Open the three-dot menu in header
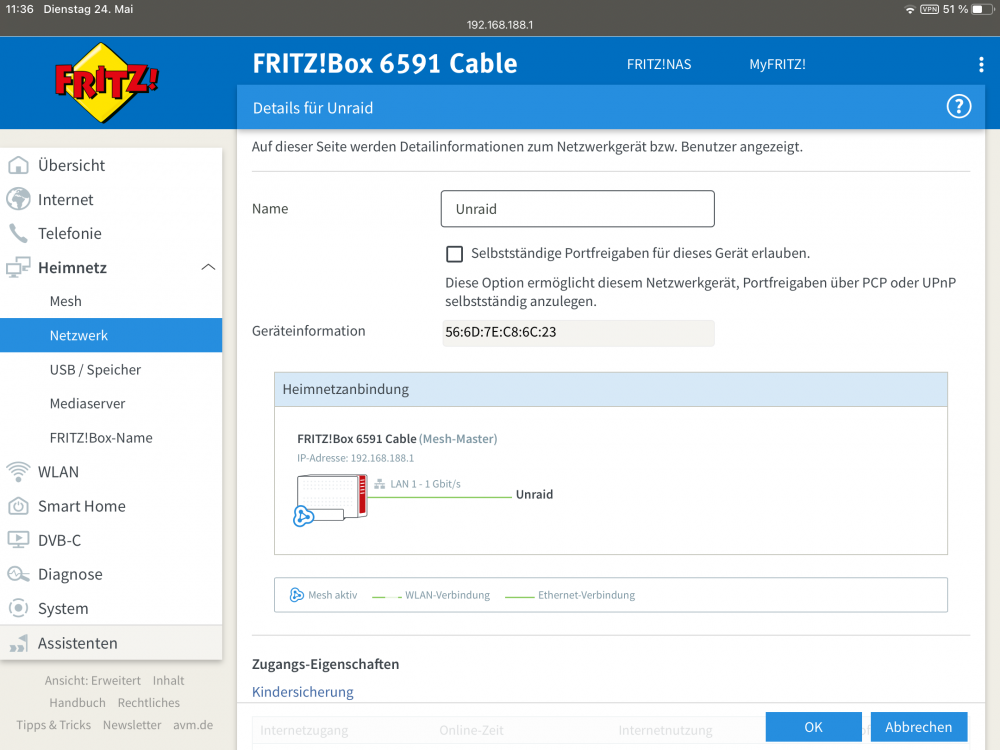This screenshot has height=750, width=1000. tap(981, 64)
